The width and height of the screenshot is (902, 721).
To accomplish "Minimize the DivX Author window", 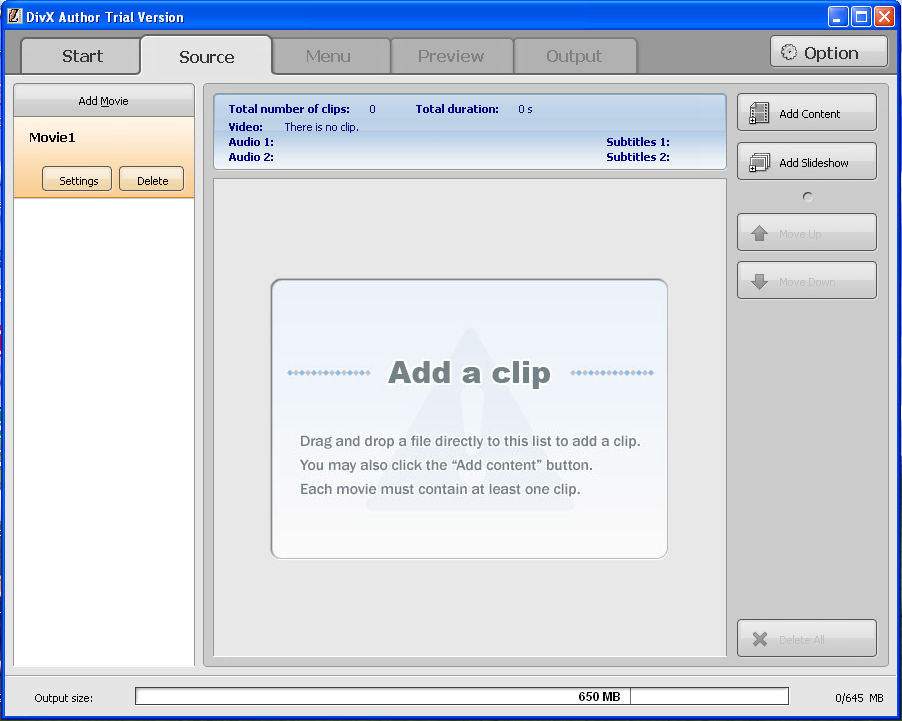I will click(838, 16).
